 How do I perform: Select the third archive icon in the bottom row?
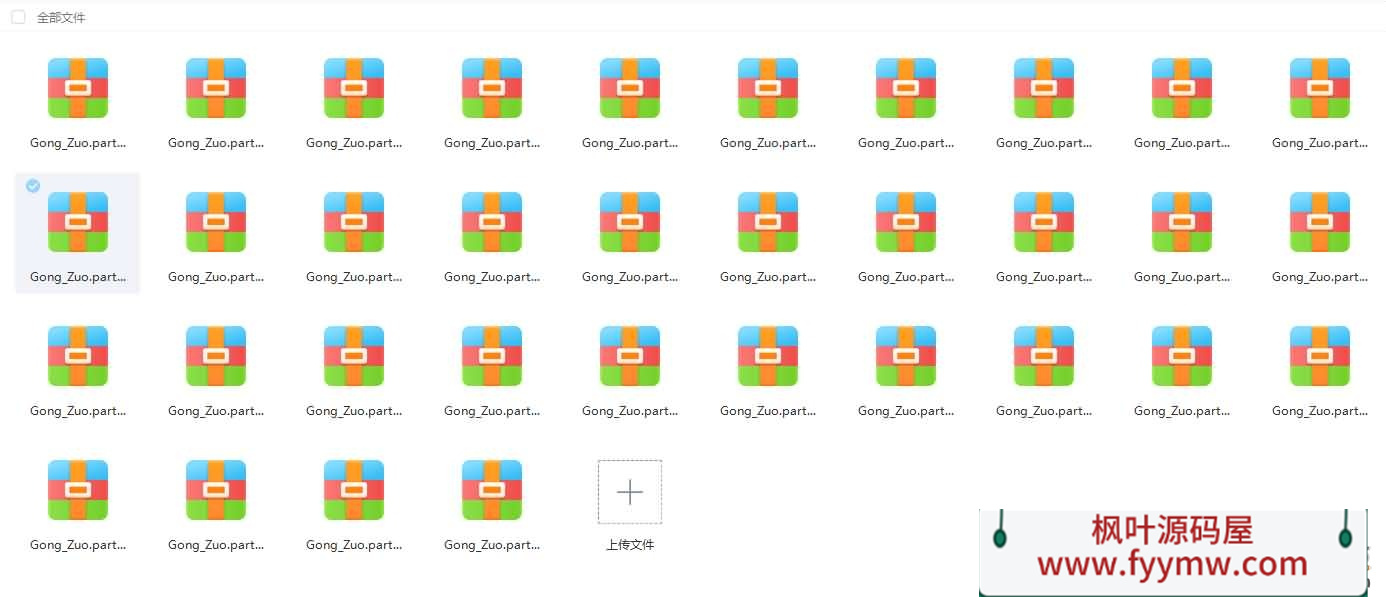pyautogui.click(x=353, y=490)
